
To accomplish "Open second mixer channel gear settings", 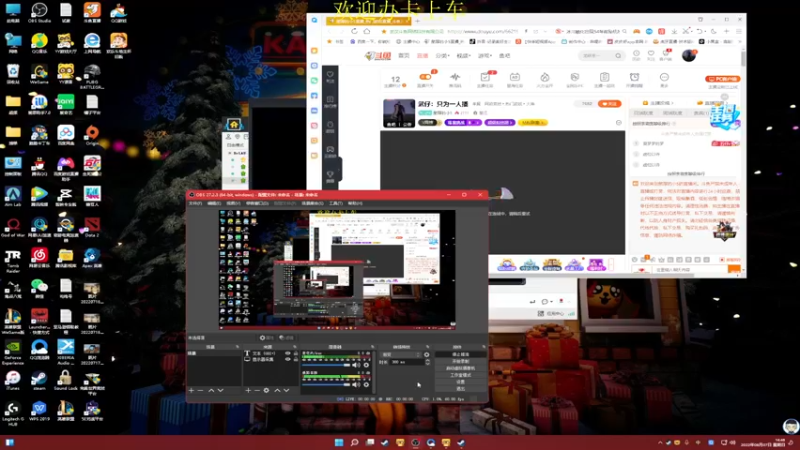I will point(366,384).
